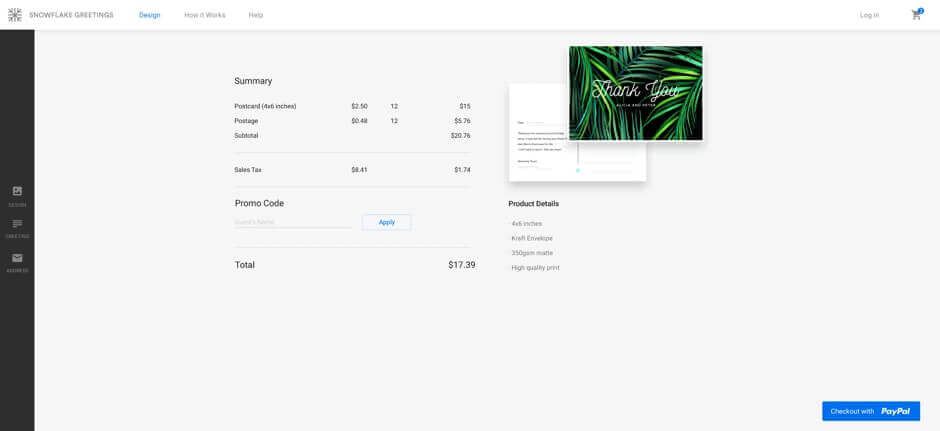Select the Design icon in sidebar
The height and width of the screenshot is (431, 940).
coord(17,191)
